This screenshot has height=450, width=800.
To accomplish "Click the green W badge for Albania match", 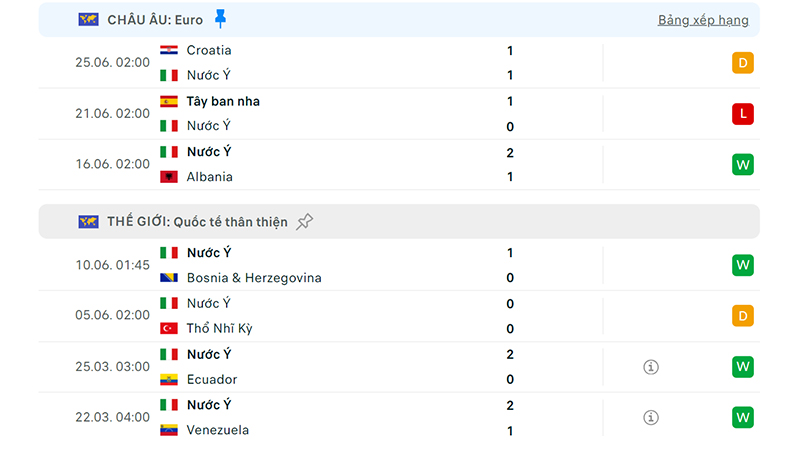I will point(742,164).
